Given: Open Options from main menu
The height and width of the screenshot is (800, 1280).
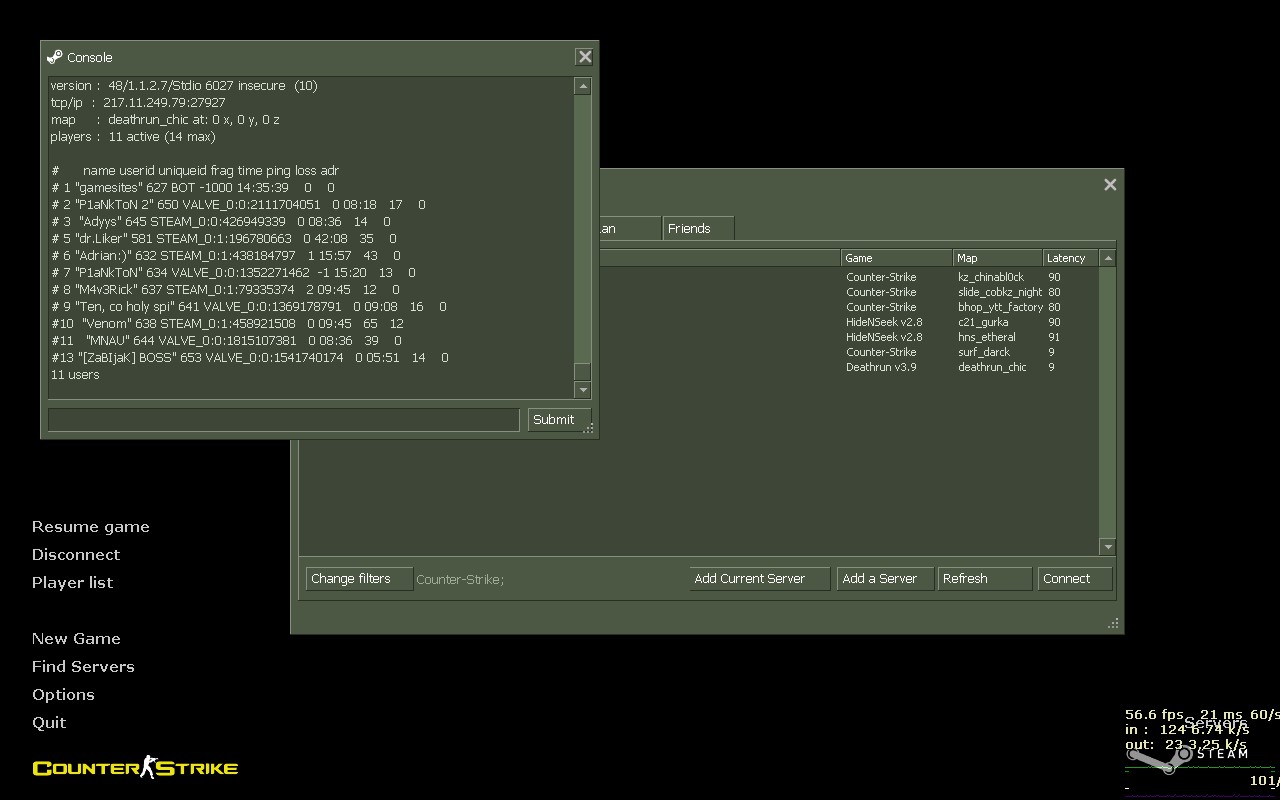Looking at the screenshot, I should pos(63,695).
